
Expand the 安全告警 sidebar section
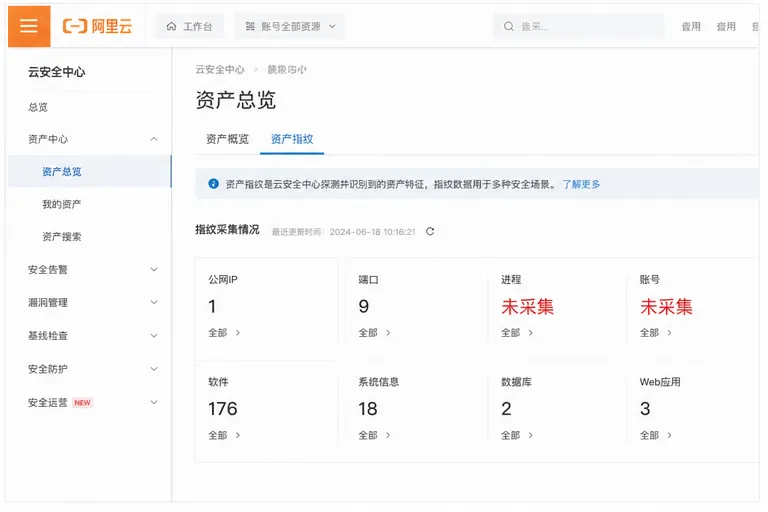click(x=92, y=269)
